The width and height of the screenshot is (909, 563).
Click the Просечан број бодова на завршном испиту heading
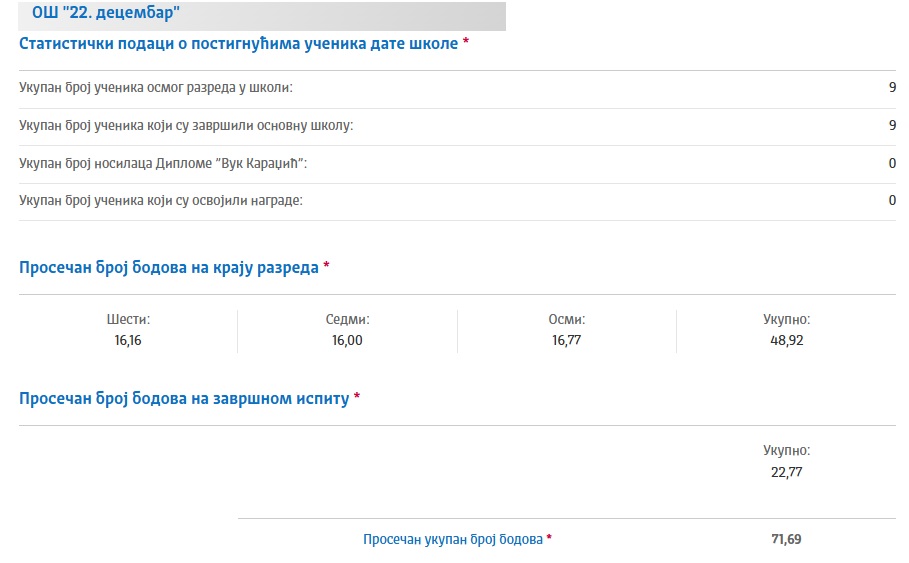click(184, 399)
